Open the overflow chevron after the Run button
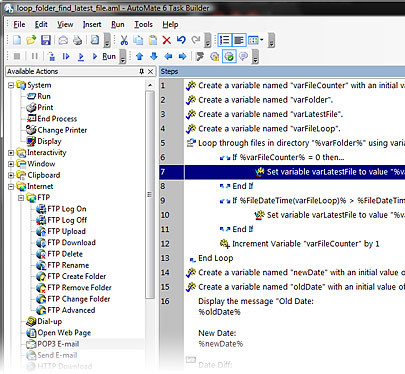This screenshot has width=405, height=374. click(x=123, y=56)
